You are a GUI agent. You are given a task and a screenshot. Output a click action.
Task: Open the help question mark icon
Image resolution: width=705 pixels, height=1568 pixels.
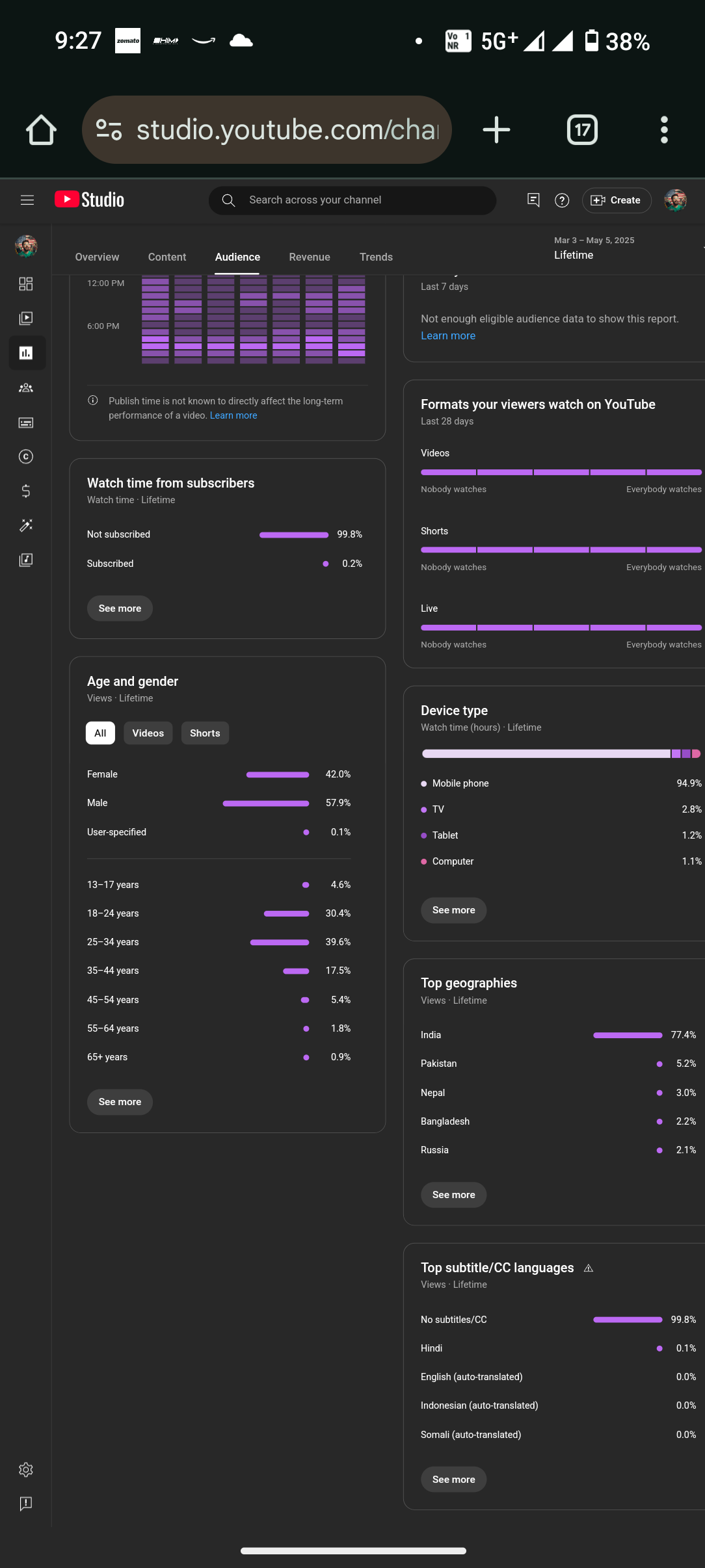tap(562, 200)
